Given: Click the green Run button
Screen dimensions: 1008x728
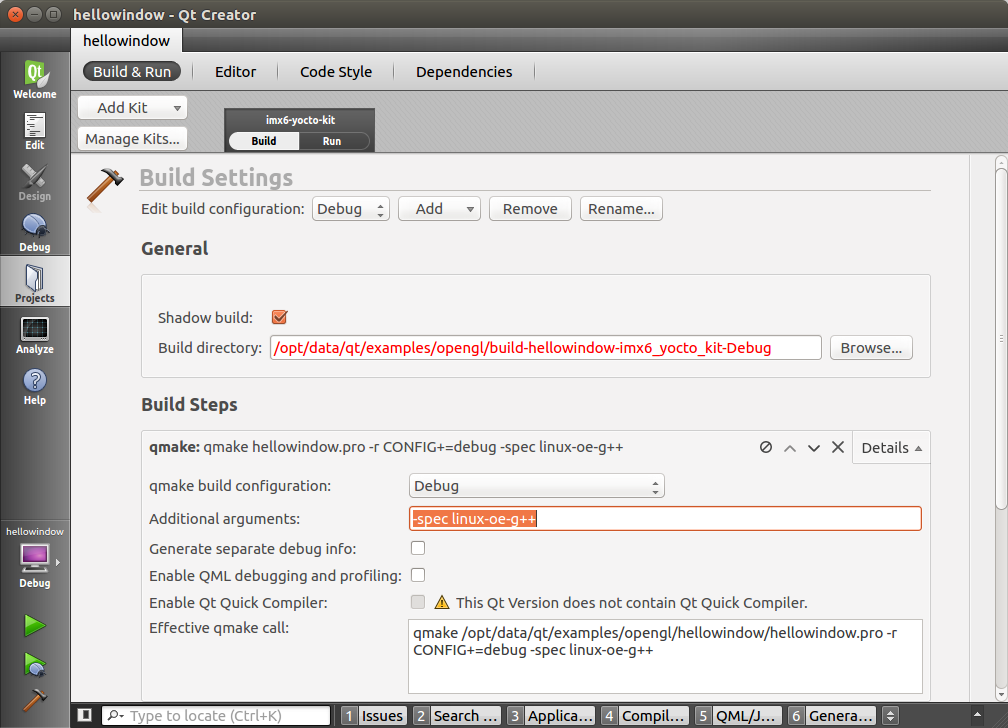Looking at the screenshot, I should pyautogui.click(x=35, y=626).
